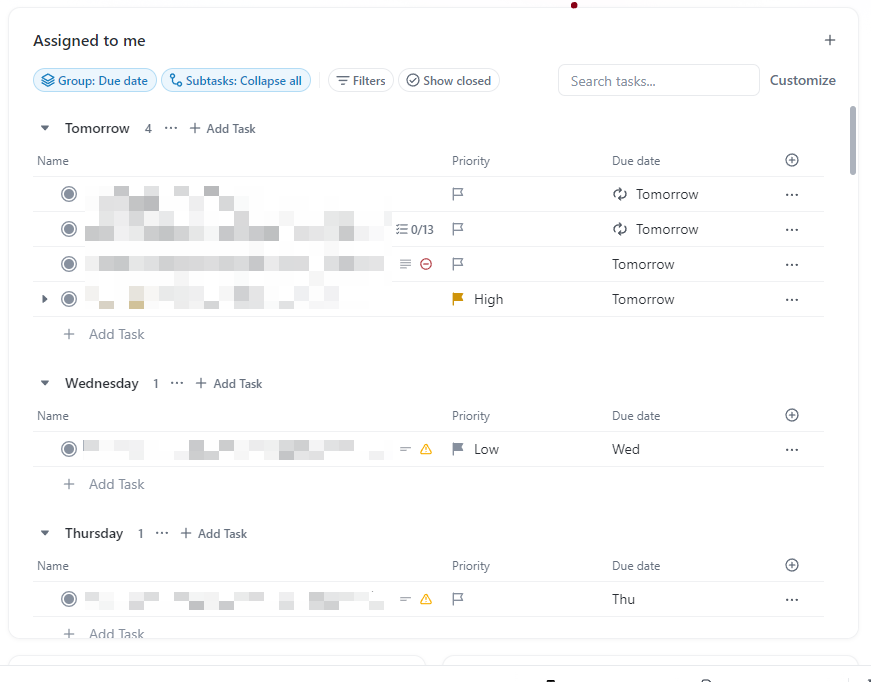This screenshot has height=682, width=871.
Task: Click warning icon on the Wednesday task
Action: pos(426,449)
